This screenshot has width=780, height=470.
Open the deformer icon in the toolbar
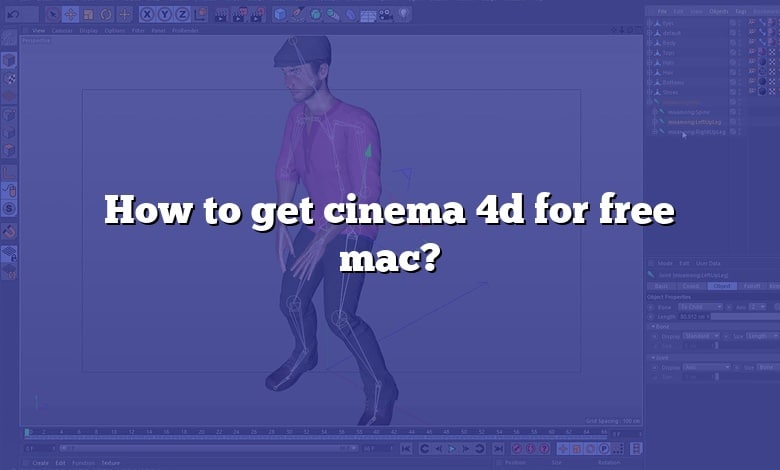click(351, 15)
